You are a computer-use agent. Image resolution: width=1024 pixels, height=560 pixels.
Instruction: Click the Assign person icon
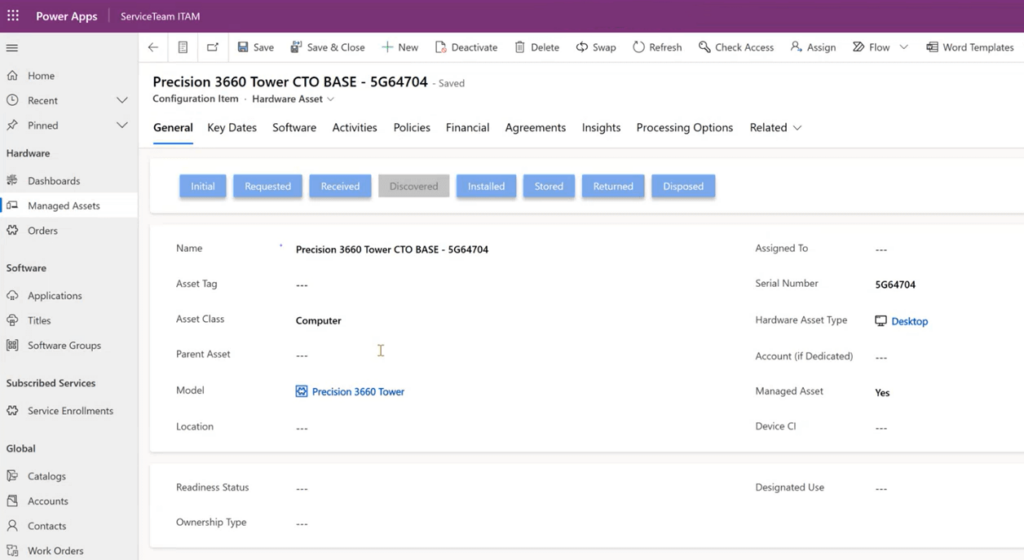click(x=796, y=47)
